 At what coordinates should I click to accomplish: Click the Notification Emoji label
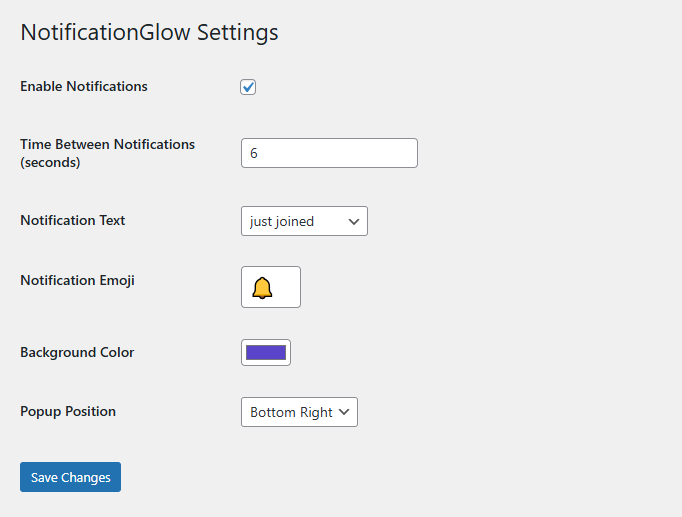pos(77,280)
